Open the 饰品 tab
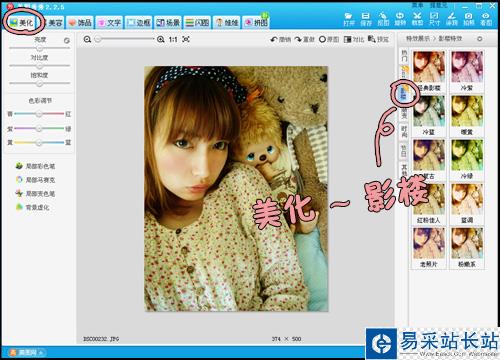The image size is (500, 360). [80, 22]
